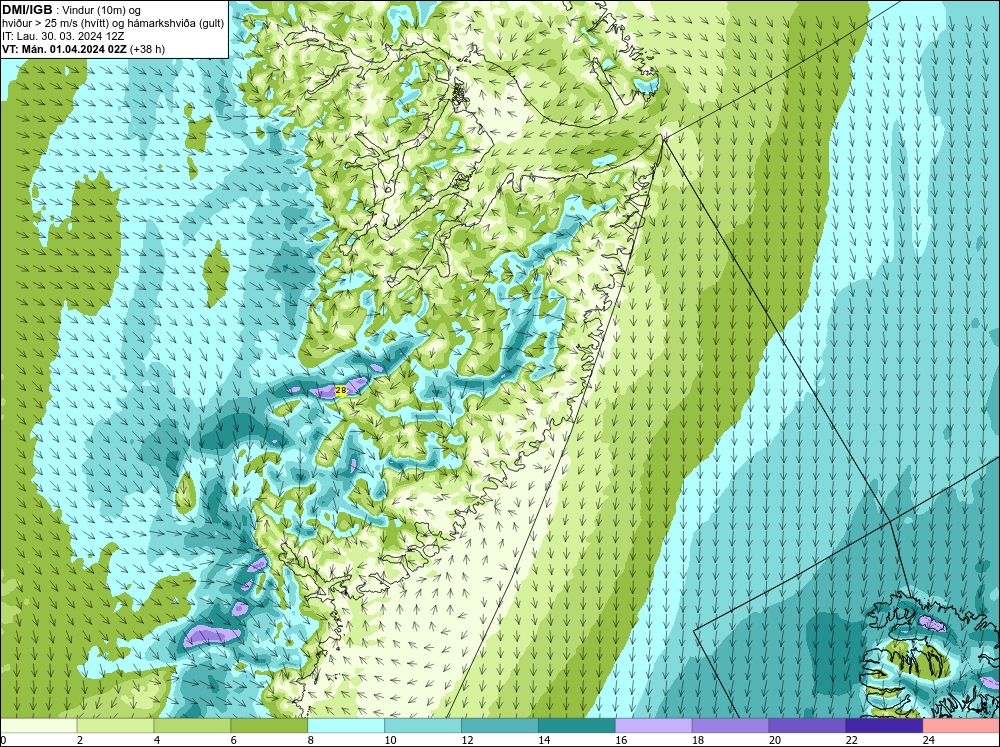The image size is (1000, 747).
Task: Click the 2–4 m/s light green legend swatch
Action: (115, 725)
